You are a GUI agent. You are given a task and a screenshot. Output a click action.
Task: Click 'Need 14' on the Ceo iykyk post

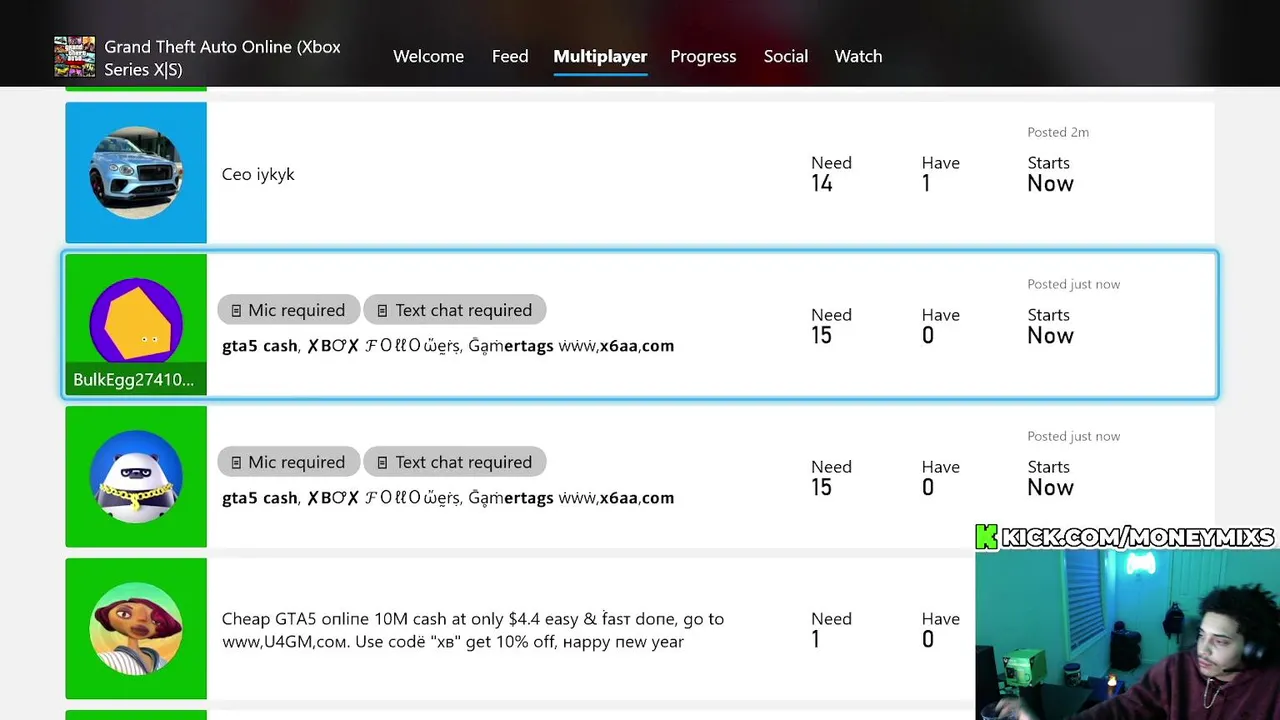(x=831, y=173)
